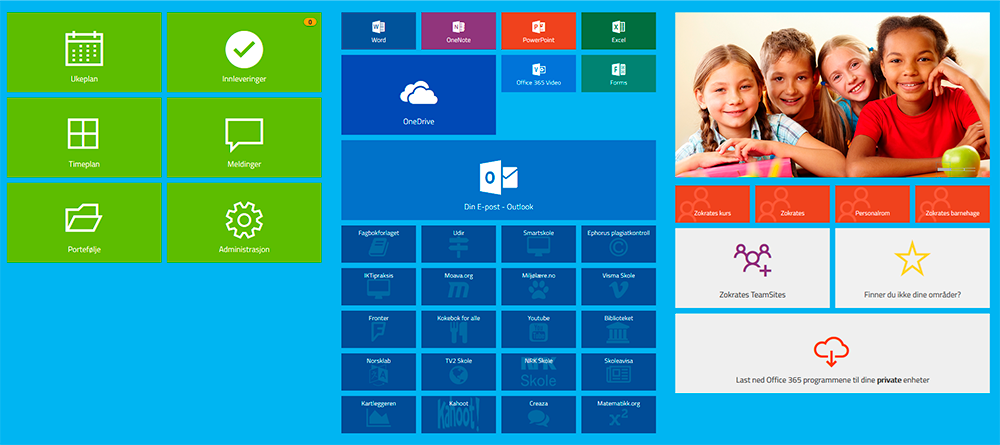
Task: Open the Kokebok for alle tile
Action: click(x=459, y=329)
